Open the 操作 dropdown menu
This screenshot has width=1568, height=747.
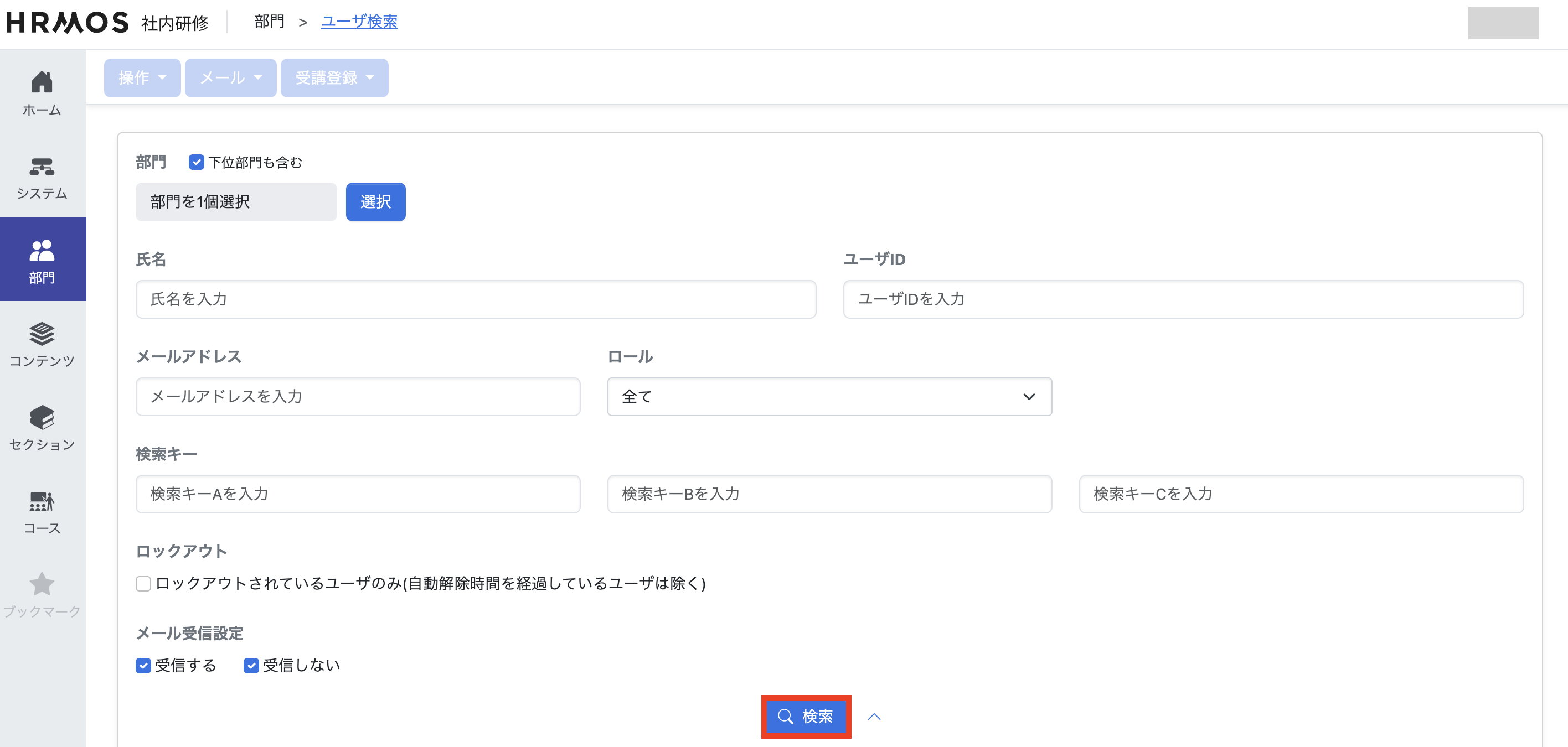(142, 78)
